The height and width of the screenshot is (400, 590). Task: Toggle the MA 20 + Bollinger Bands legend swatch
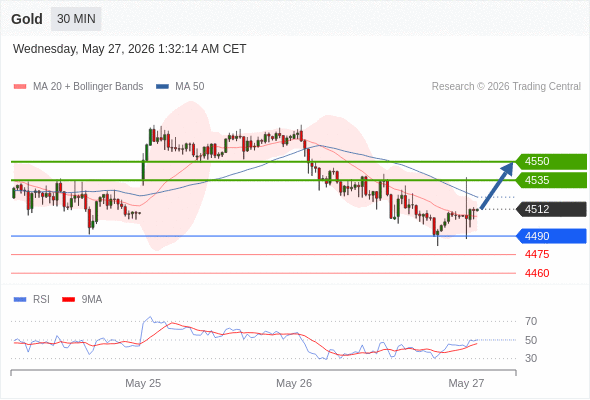coord(20,87)
